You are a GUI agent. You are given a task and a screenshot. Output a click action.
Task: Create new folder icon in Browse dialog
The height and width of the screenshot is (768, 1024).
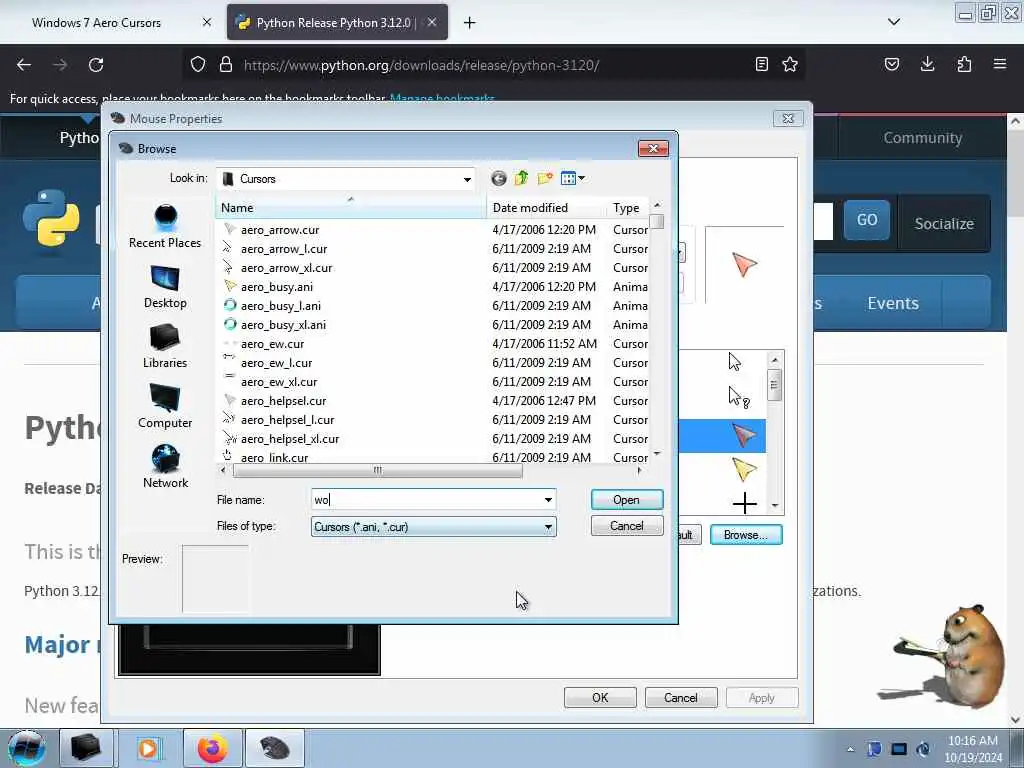[x=545, y=178]
